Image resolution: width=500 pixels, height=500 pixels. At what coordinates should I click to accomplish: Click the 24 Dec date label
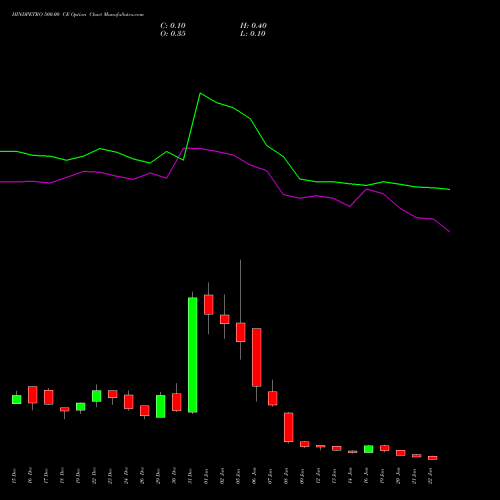[x=126, y=476]
